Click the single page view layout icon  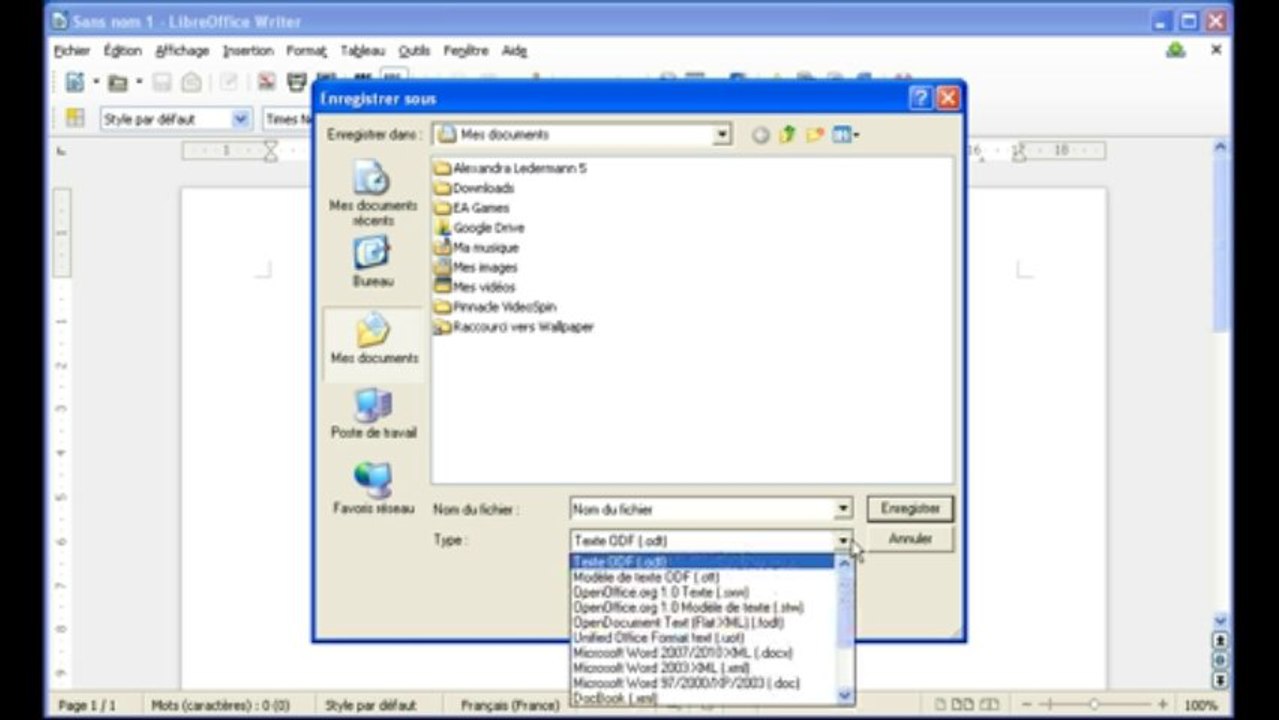(x=941, y=705)
